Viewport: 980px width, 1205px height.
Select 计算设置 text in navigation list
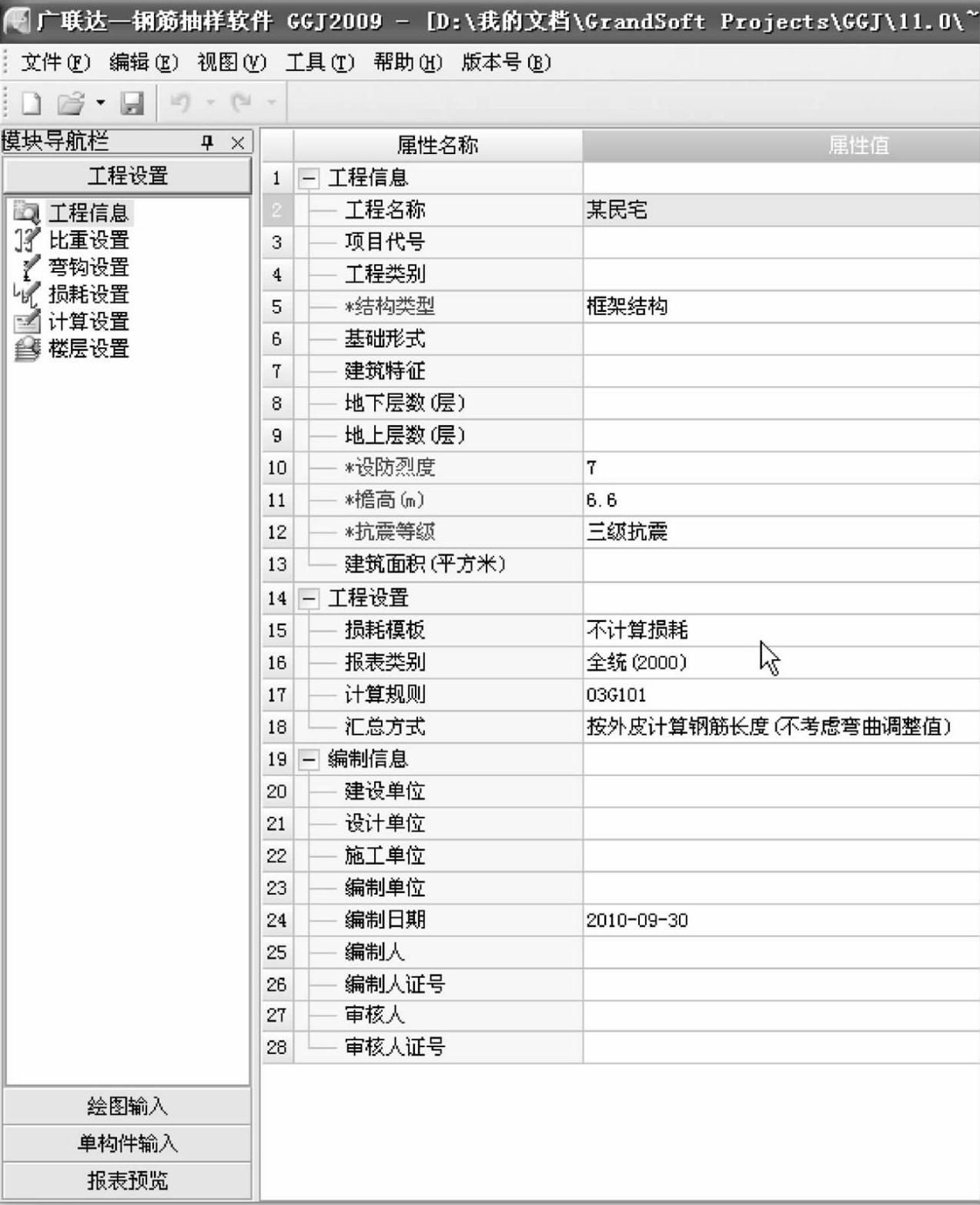tap(89, 322)
